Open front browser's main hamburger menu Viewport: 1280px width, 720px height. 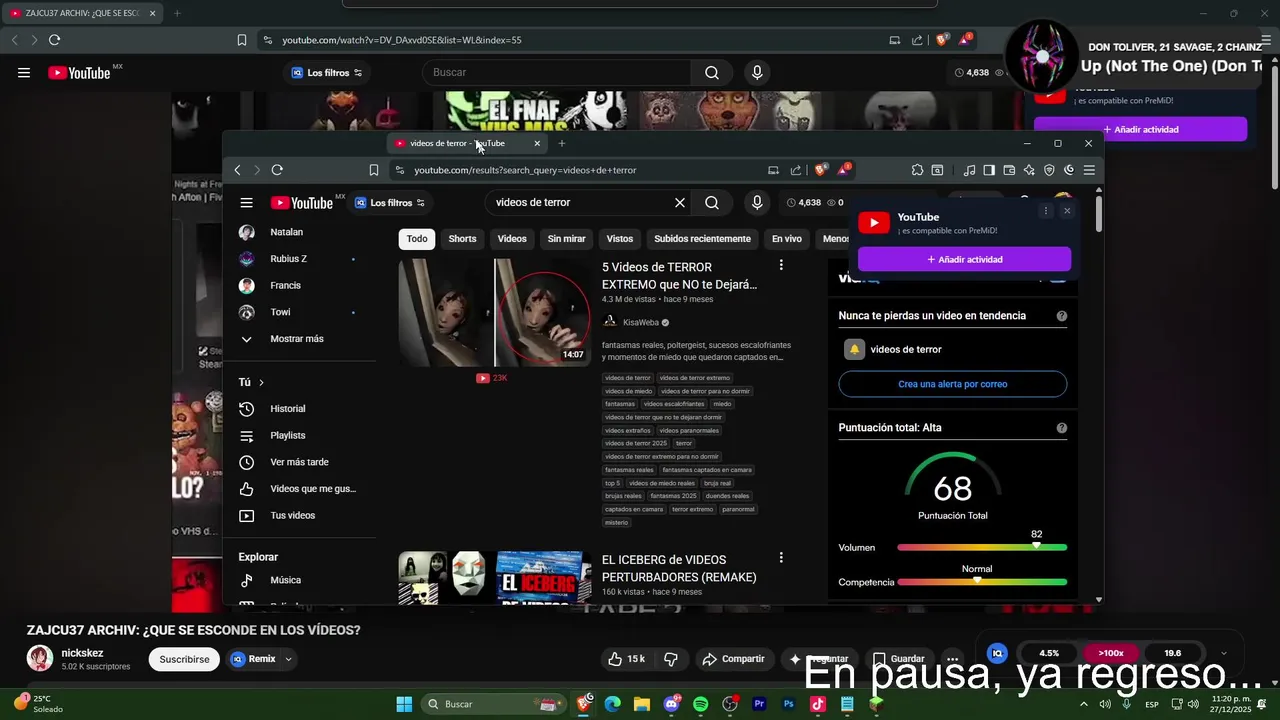[1089, 170]
